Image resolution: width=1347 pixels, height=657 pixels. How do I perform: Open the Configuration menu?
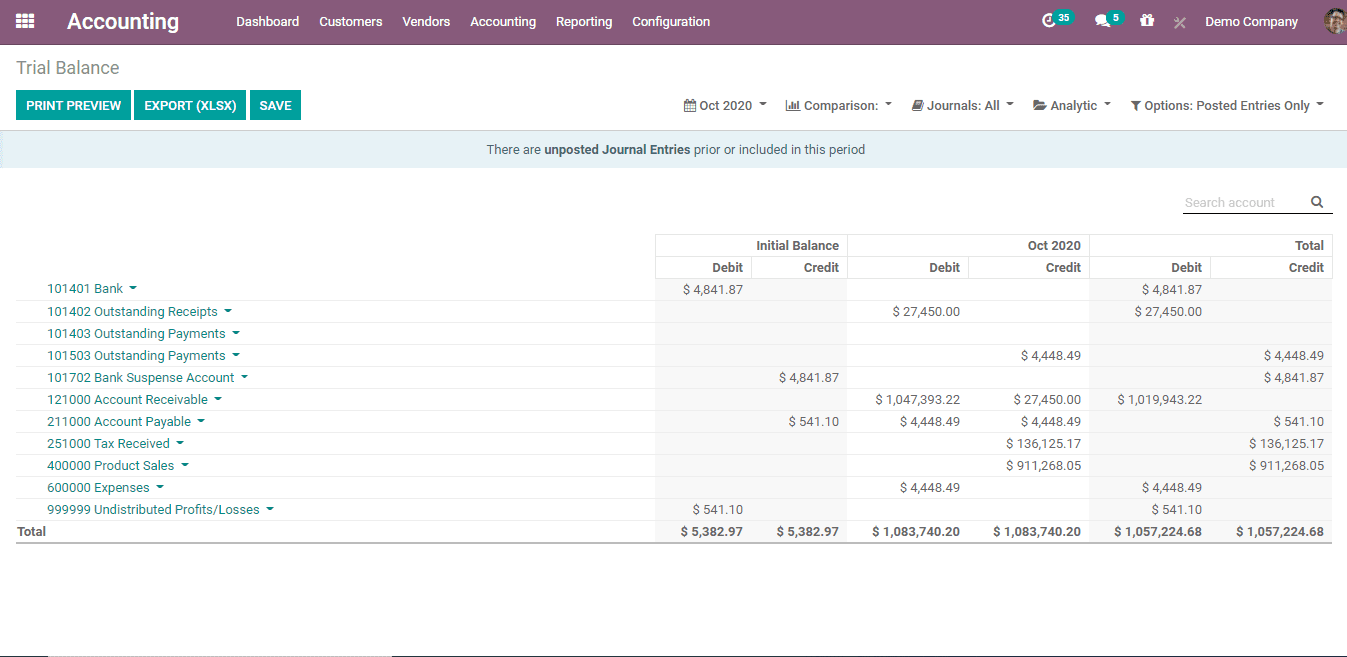click(x=671, y=22)
